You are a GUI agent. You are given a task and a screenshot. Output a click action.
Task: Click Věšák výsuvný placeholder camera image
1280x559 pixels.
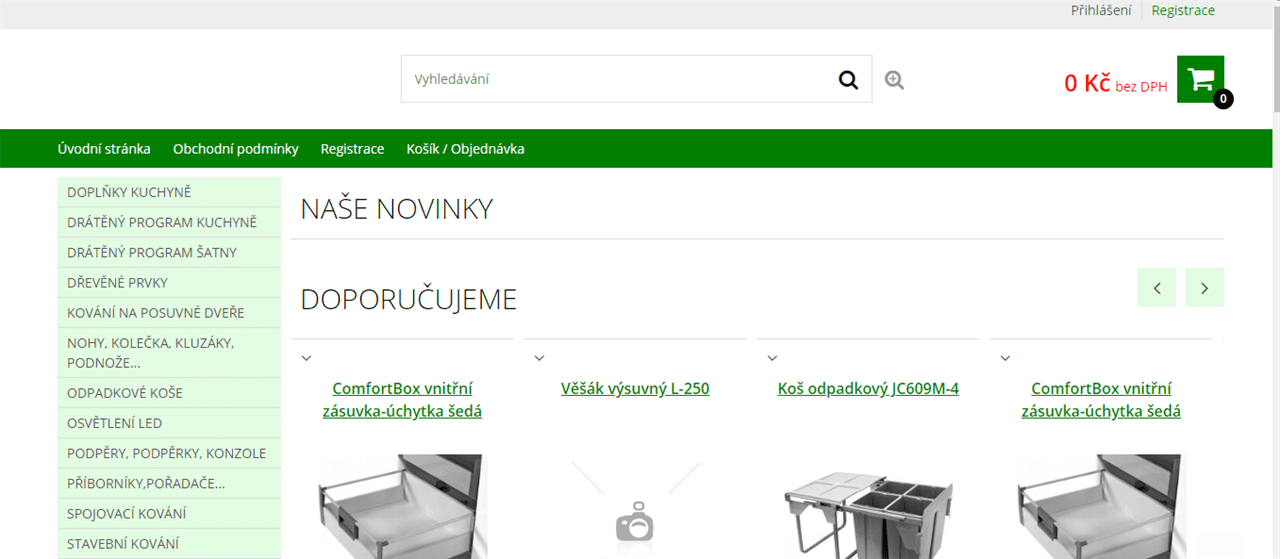coord(635,509)
